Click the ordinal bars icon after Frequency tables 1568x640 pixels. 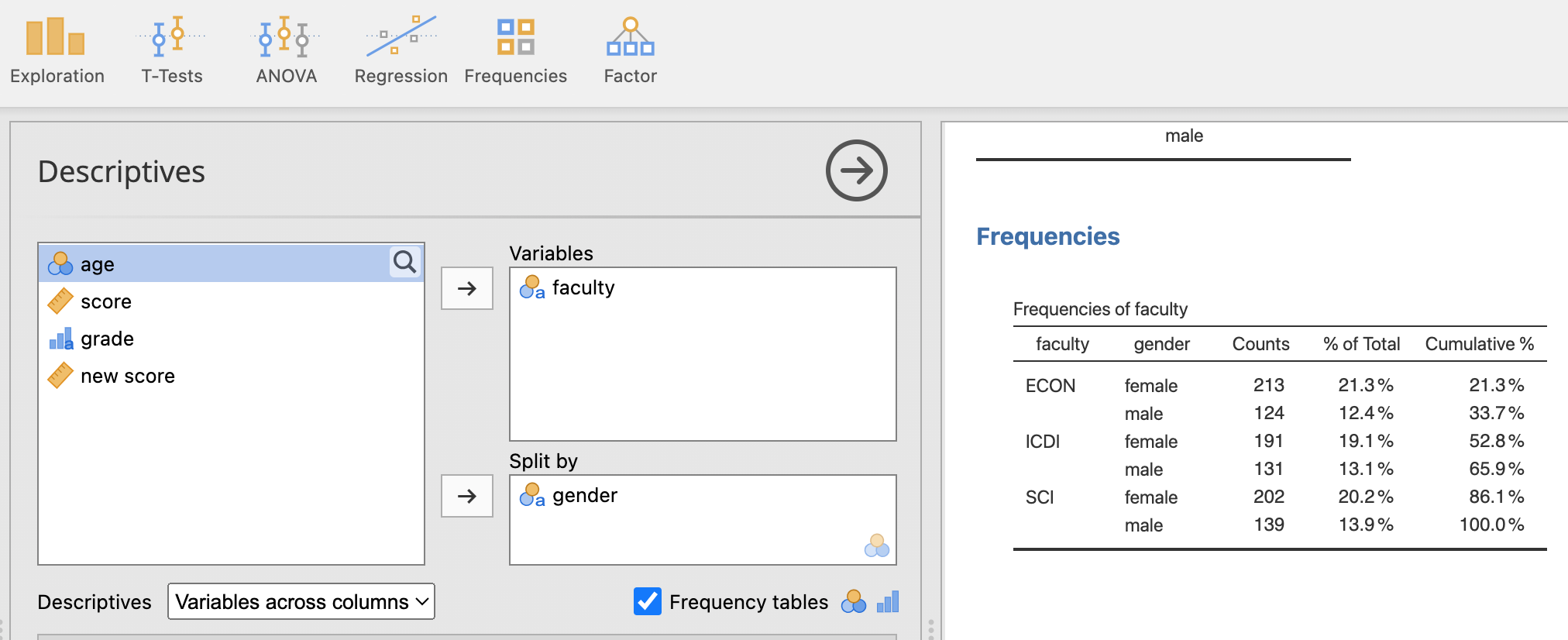point(888,601)
